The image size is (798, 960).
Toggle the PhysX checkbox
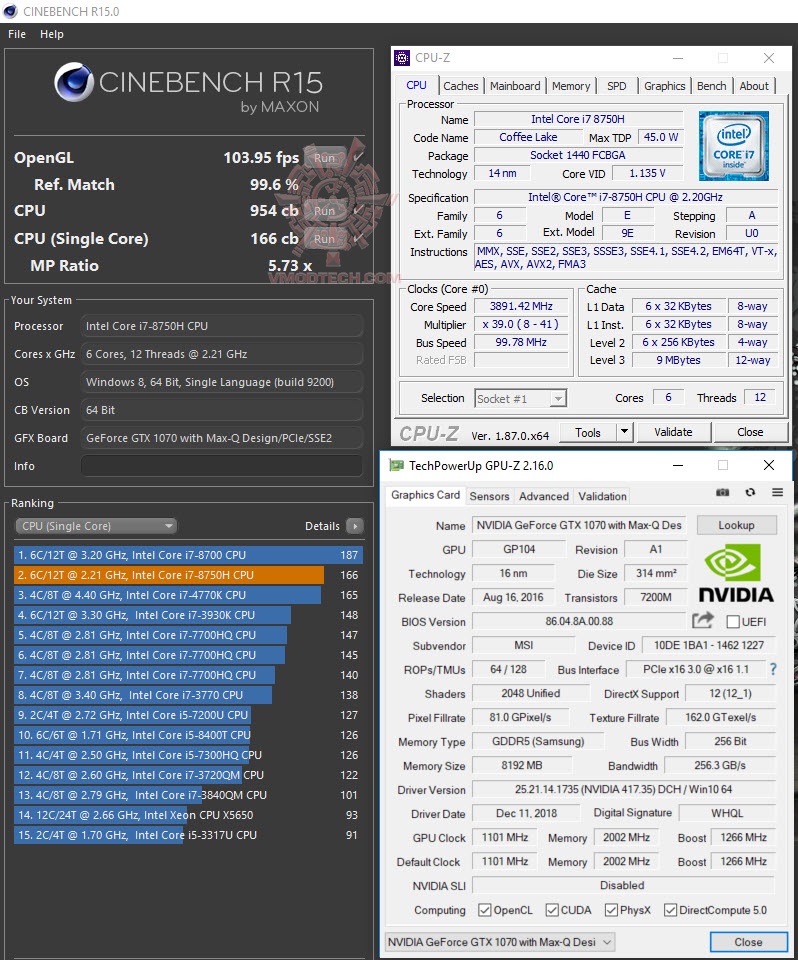coord(611,910)
